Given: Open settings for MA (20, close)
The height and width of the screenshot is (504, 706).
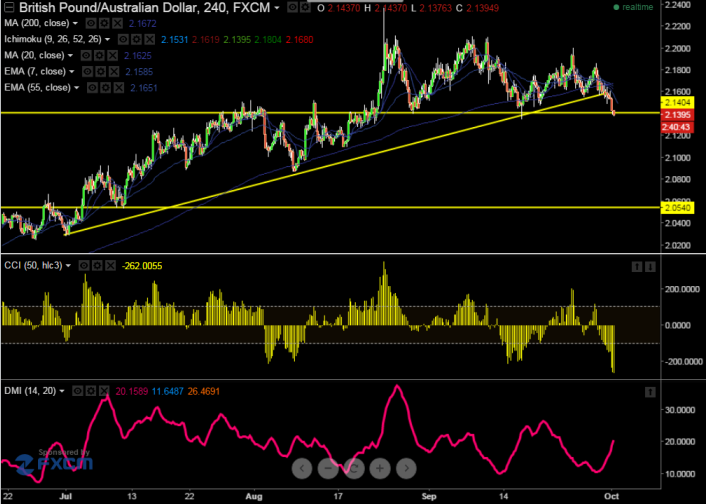Looking at the screenshot, I should [x=99, y=55].
